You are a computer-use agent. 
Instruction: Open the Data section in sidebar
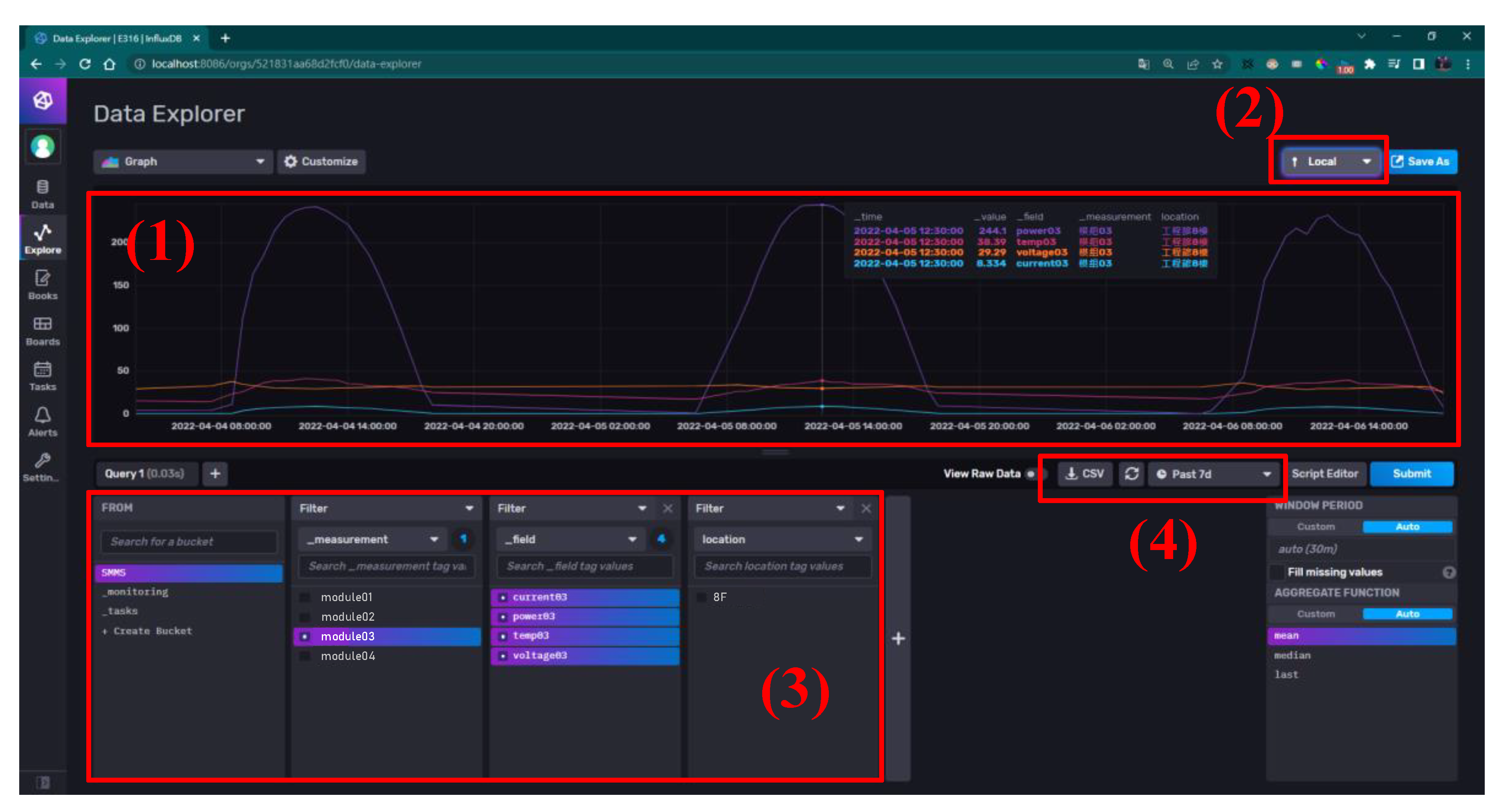tap(42, 193)
